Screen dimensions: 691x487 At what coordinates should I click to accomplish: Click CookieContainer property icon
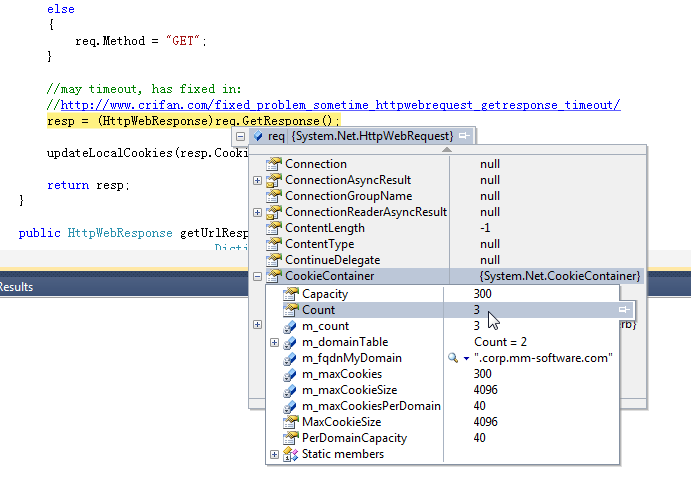pyautogui.click(x=273, y=276)
